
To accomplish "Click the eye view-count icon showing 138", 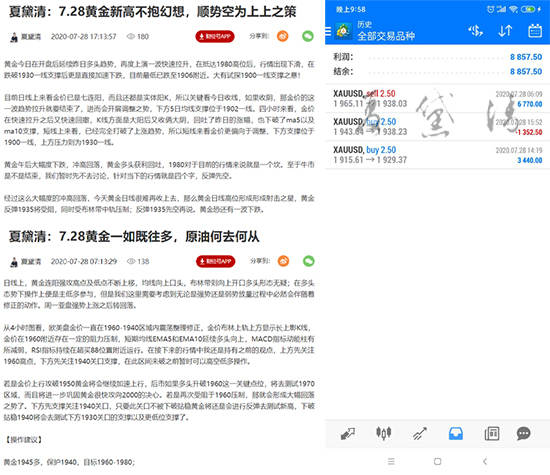I will [131, 261].
